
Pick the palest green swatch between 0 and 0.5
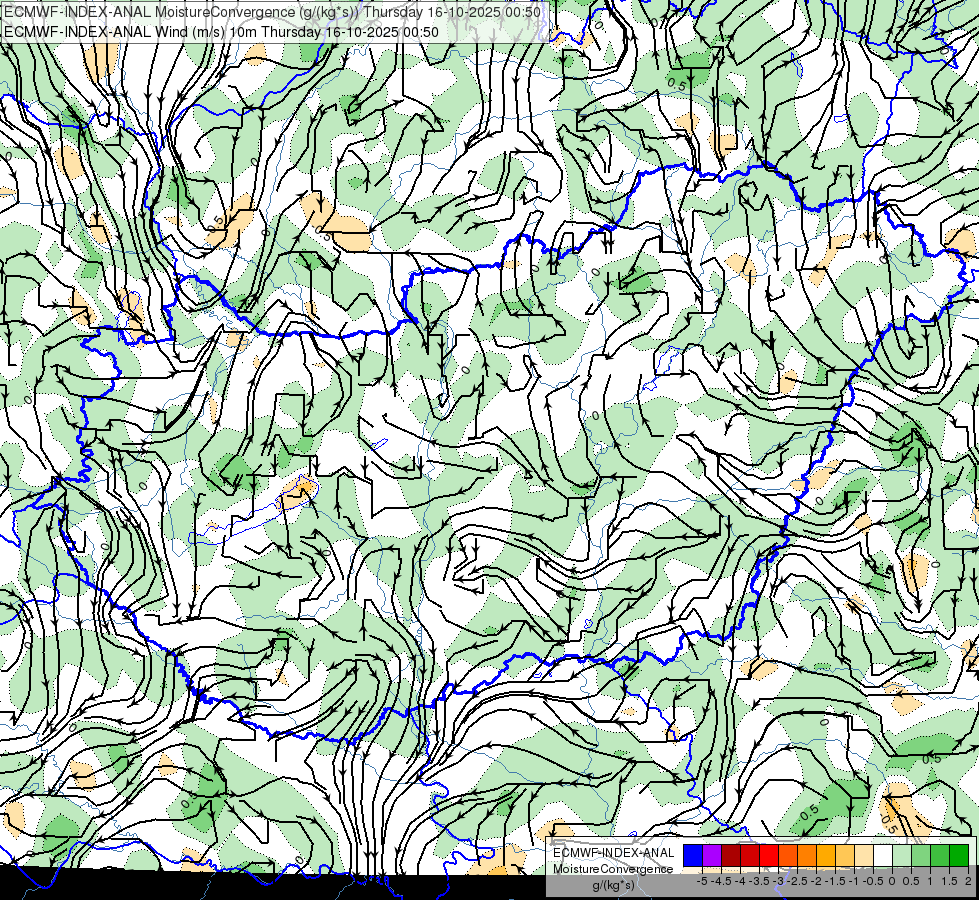pos(902,856)
